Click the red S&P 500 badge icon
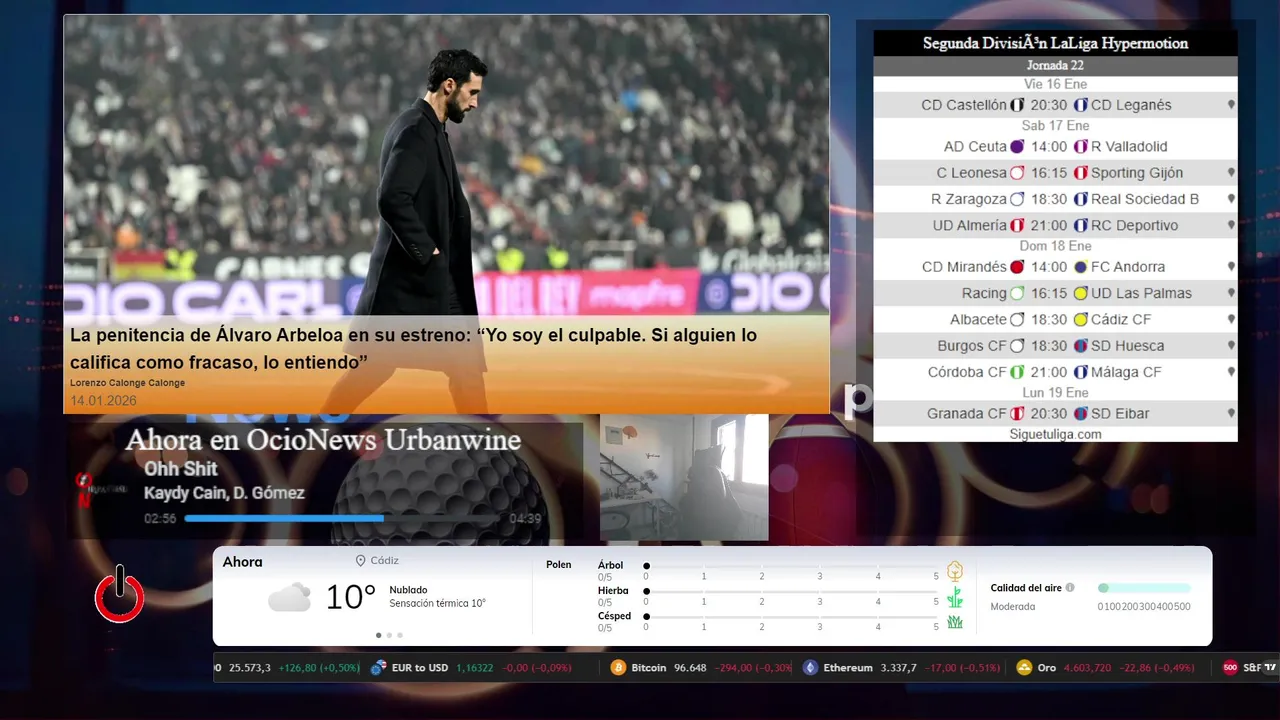The image size is (1280, 720). click(1230, 668)
